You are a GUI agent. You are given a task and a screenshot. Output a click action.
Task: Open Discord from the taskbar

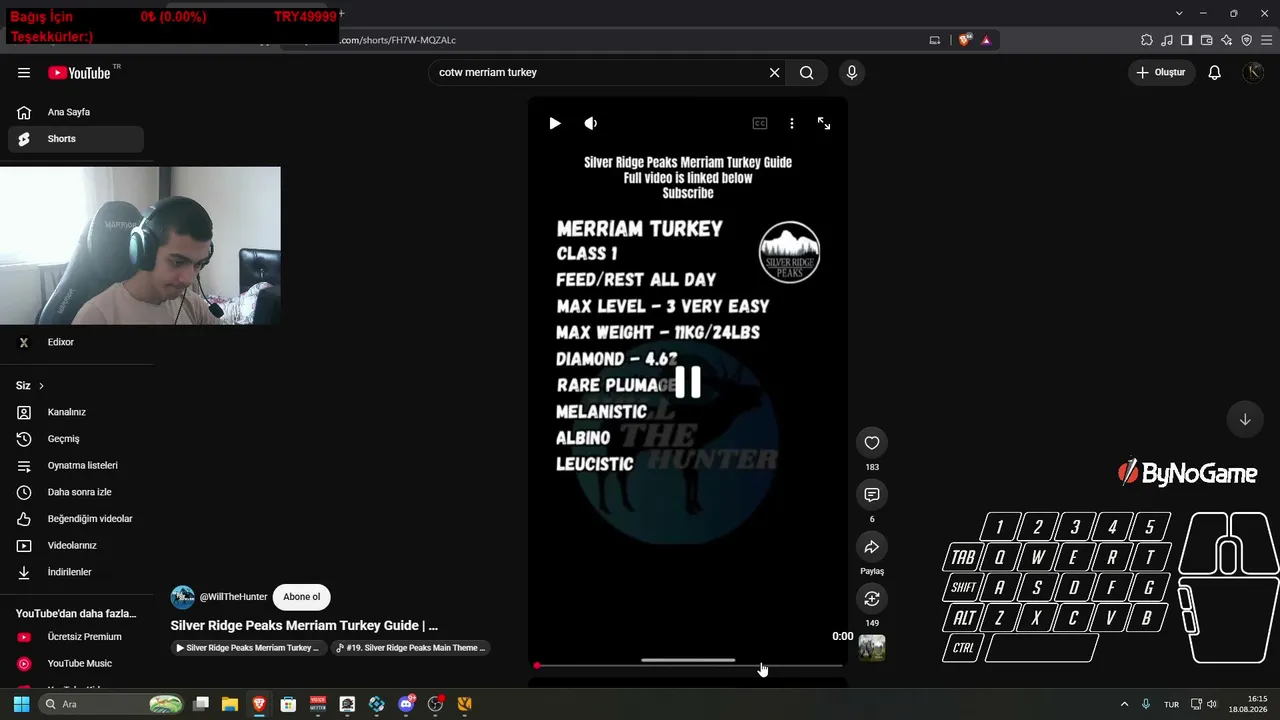tap(406, 704)
